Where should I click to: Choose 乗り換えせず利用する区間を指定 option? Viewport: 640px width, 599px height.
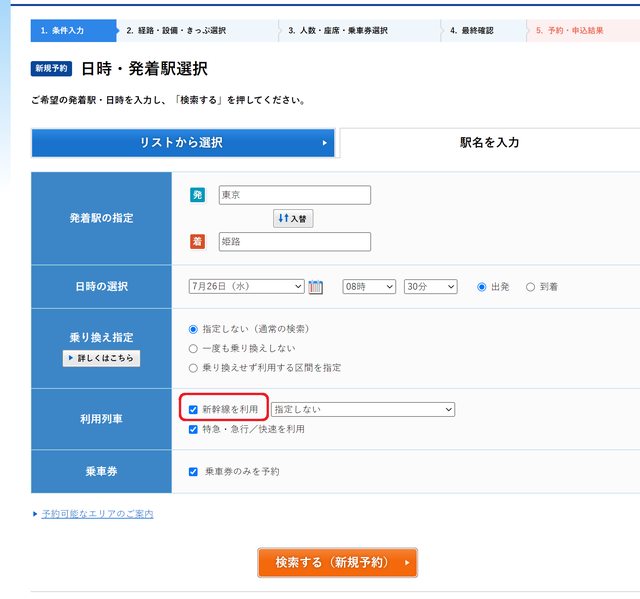(x=194, y=367)
